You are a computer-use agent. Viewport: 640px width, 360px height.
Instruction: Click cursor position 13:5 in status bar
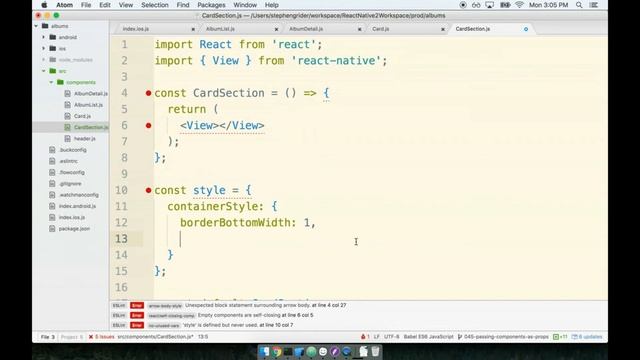(x=203, y=337)
